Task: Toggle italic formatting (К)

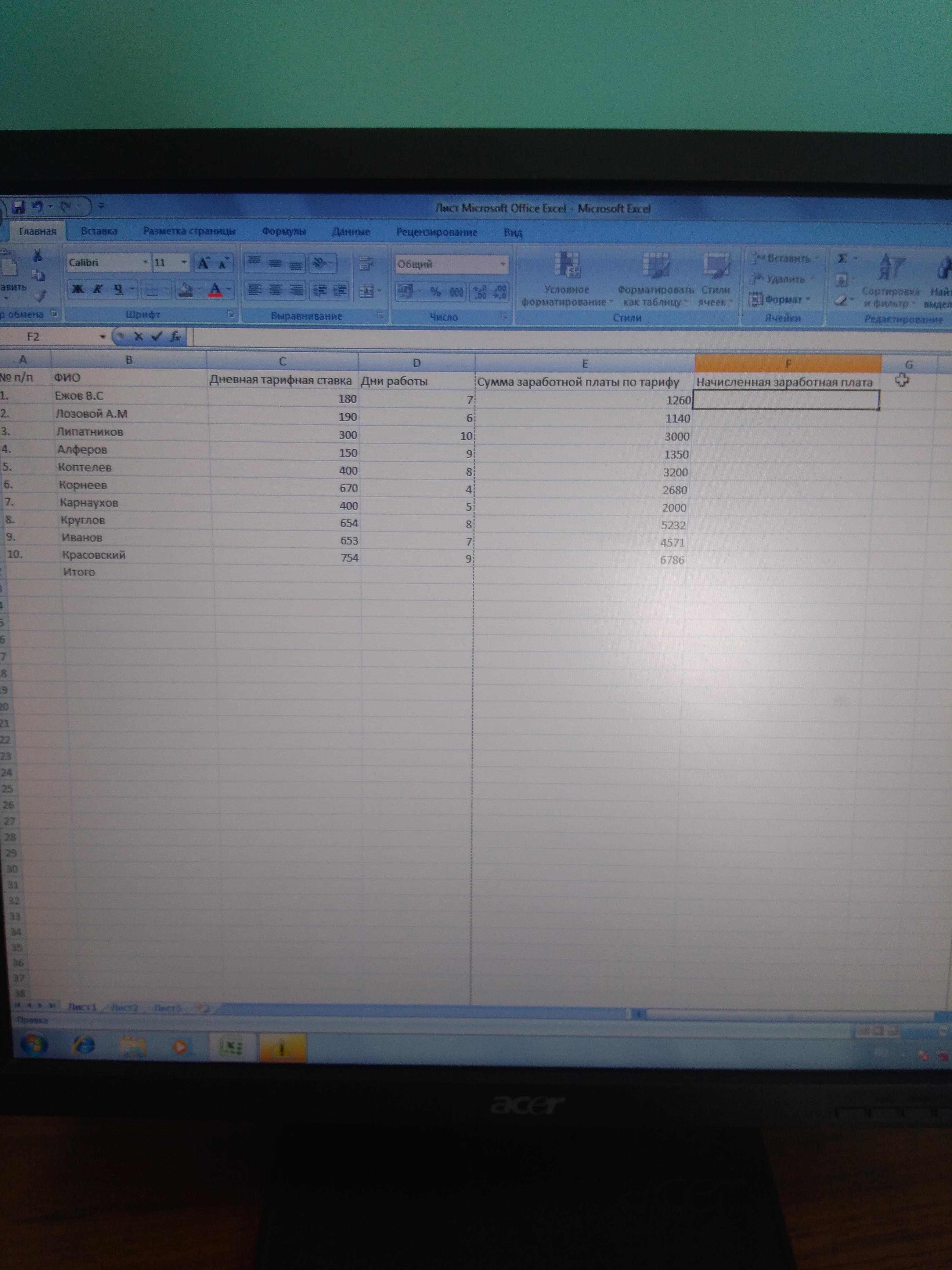Action: coord(98,289)
